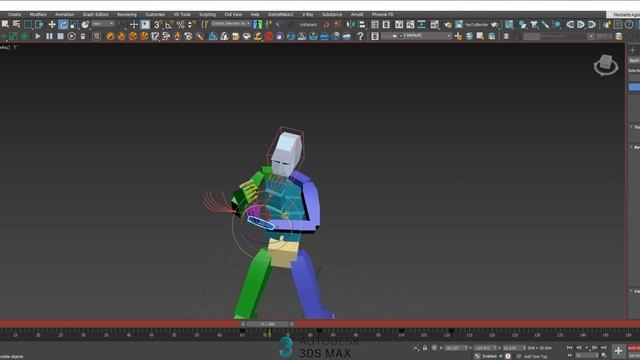Viewport: 640px width, 360px height.
Task: Open the Create tab plus in command panel
Action: tap(633, 50)
